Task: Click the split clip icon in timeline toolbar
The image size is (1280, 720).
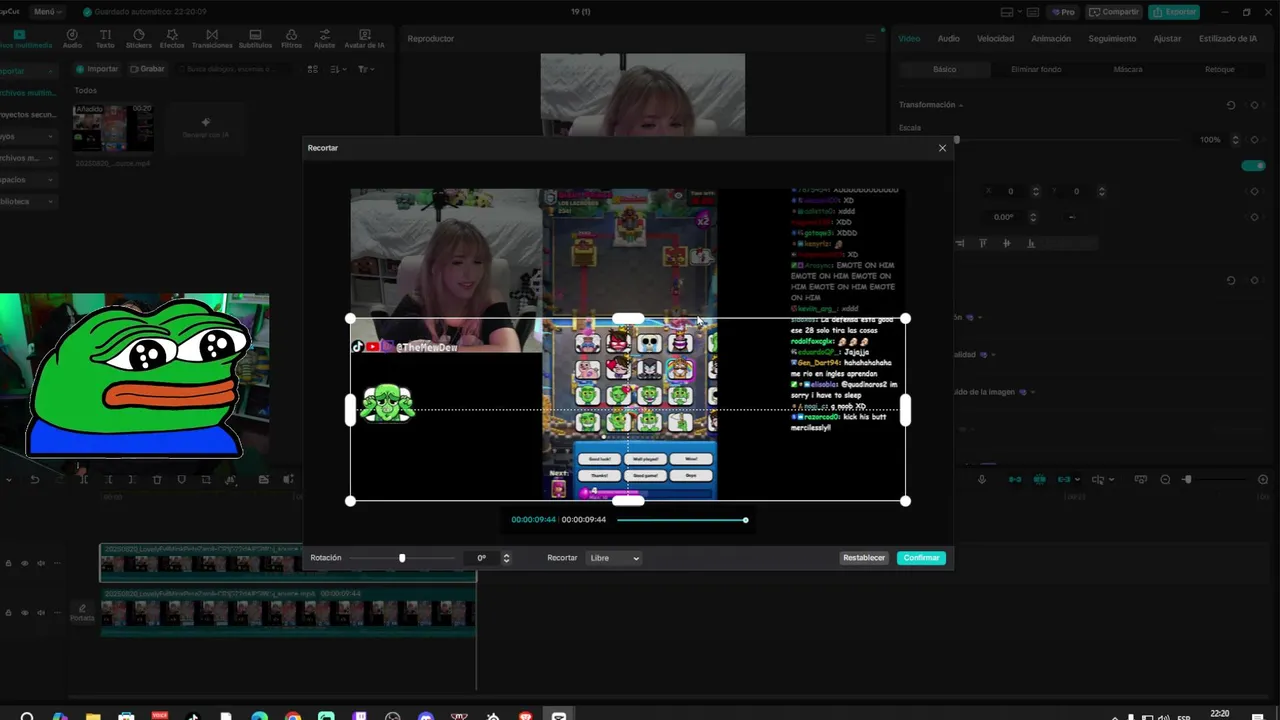Action: (84, 480)
